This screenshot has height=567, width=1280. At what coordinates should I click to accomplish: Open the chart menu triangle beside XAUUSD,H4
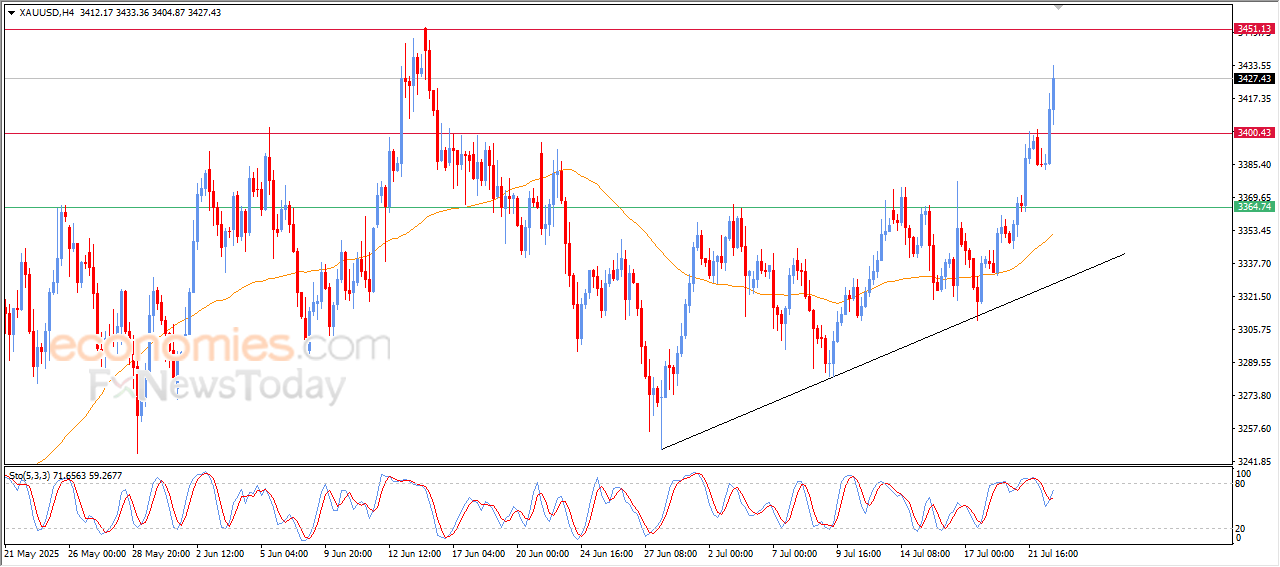click(x=11, y=12)
